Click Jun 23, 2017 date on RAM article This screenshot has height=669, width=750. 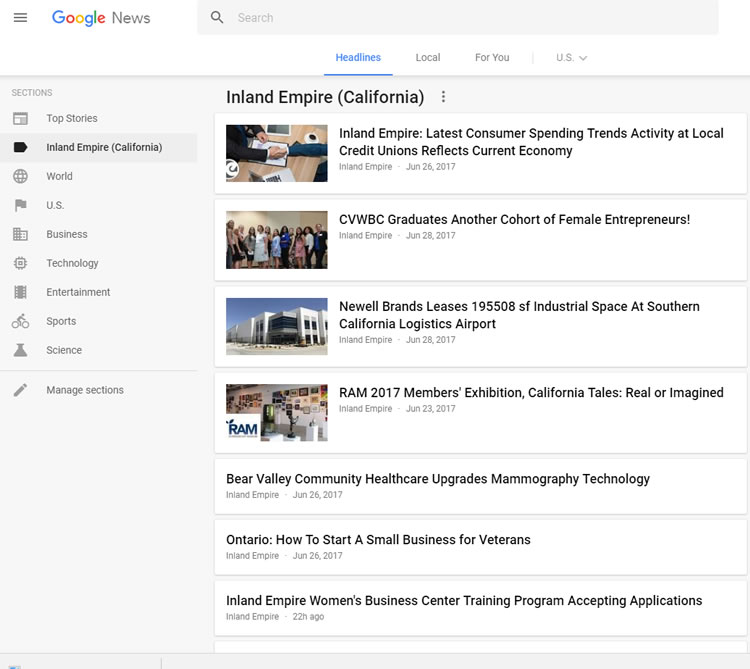tap(430, 408)
